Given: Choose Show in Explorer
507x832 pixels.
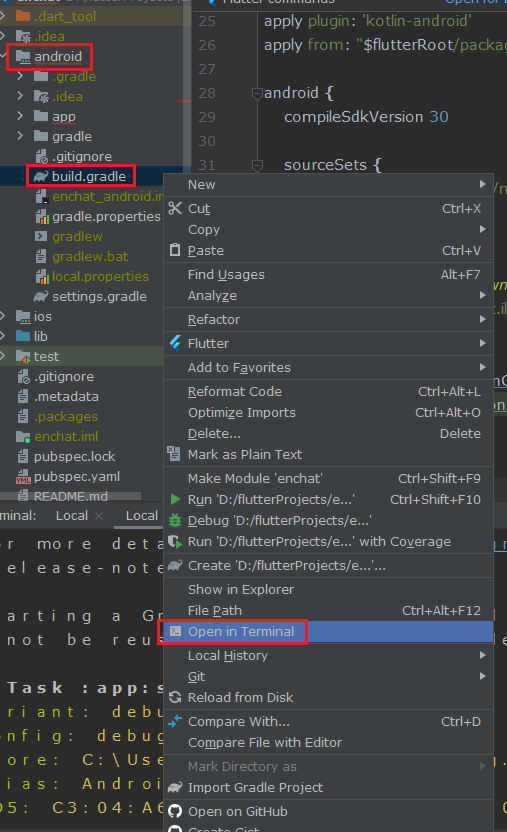Looking at the screenshot, I should click(329, 590).
